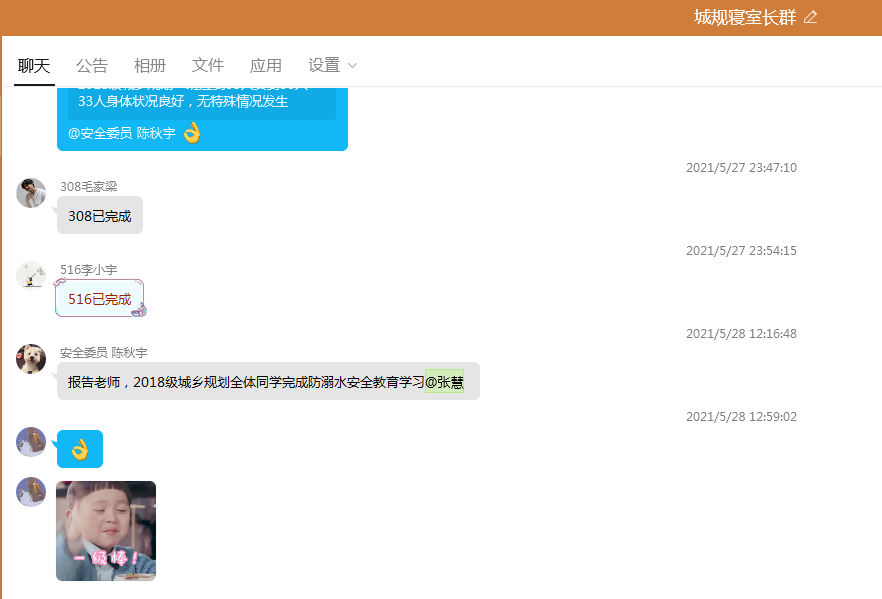Click the @张慧 mention in message
Image resolution: width=882 pixels, height=599 pixels.
pos(445,382)
